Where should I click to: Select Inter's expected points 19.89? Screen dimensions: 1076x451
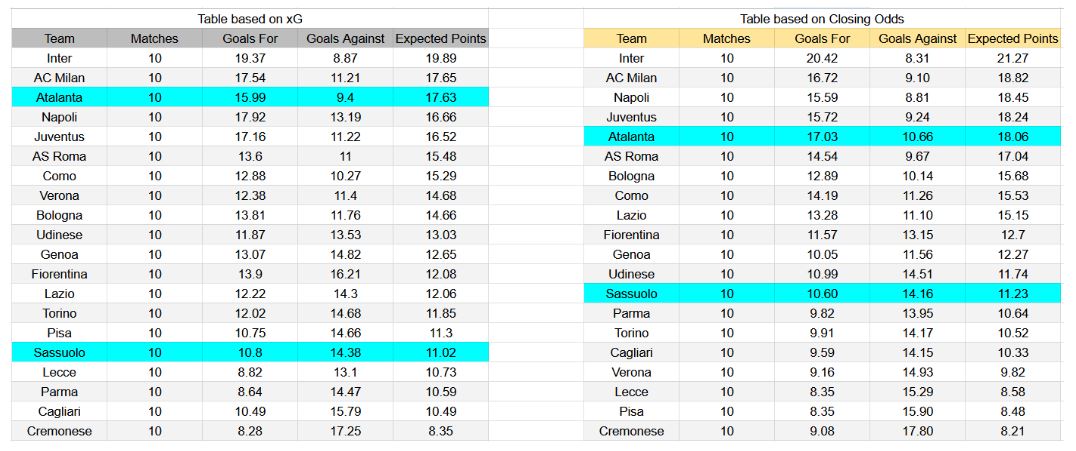point(441,58)
